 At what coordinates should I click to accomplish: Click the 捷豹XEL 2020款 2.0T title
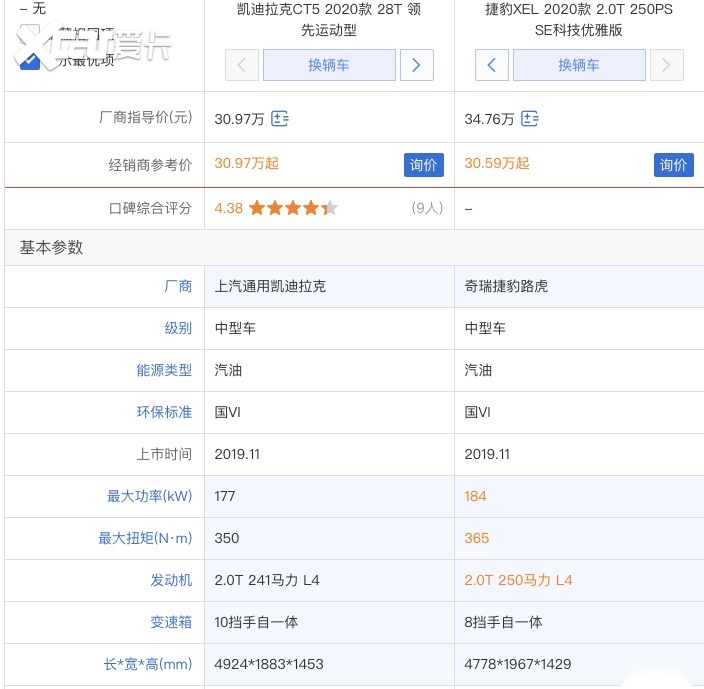click(579, 19)
